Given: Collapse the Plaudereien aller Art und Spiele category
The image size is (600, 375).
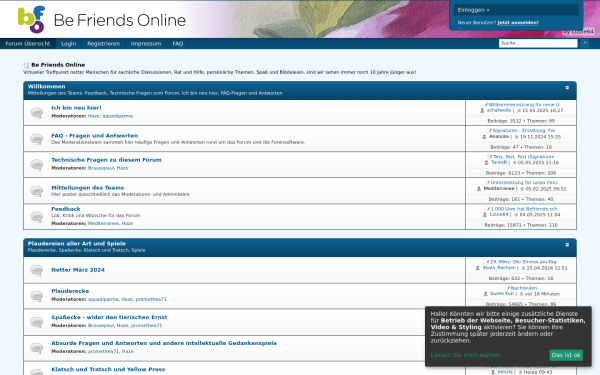Looking at the screenshot, I should pyautogui.click(x=567, y=245).
